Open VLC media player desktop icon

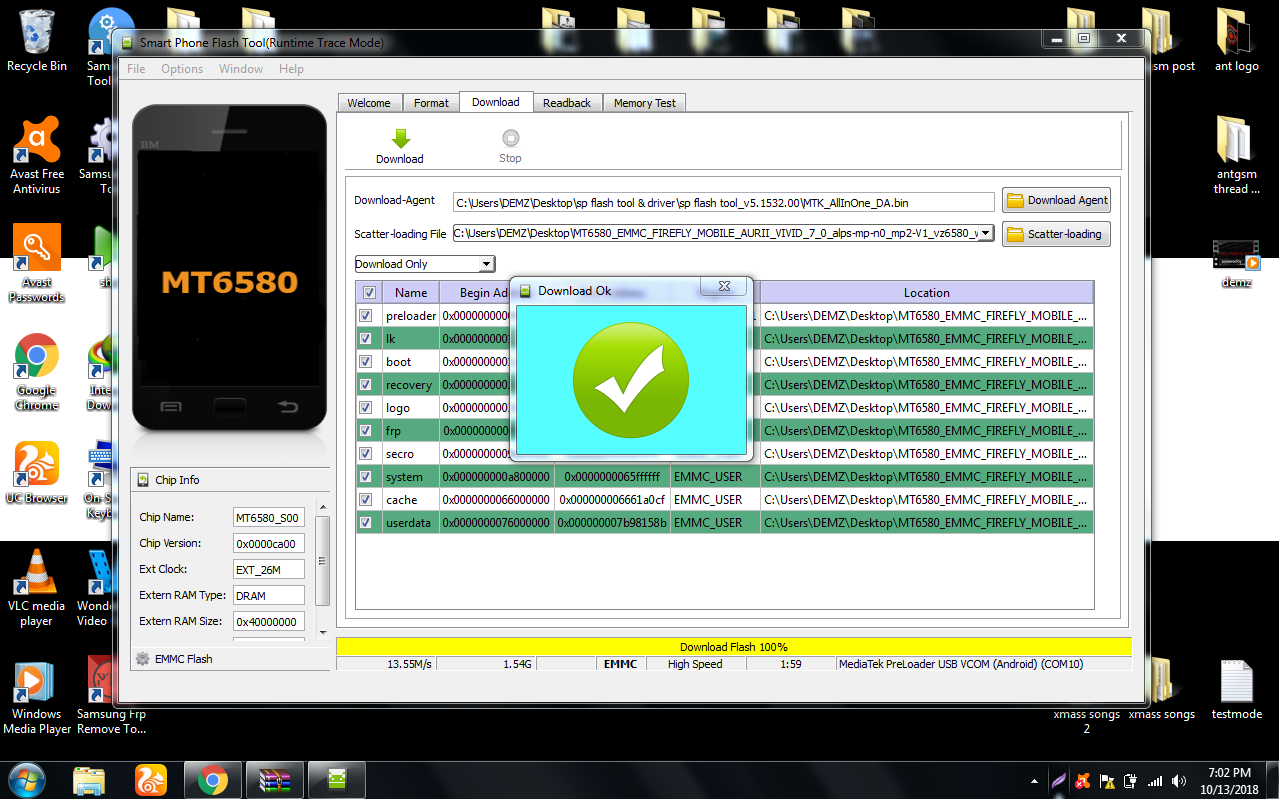point(37,588)
